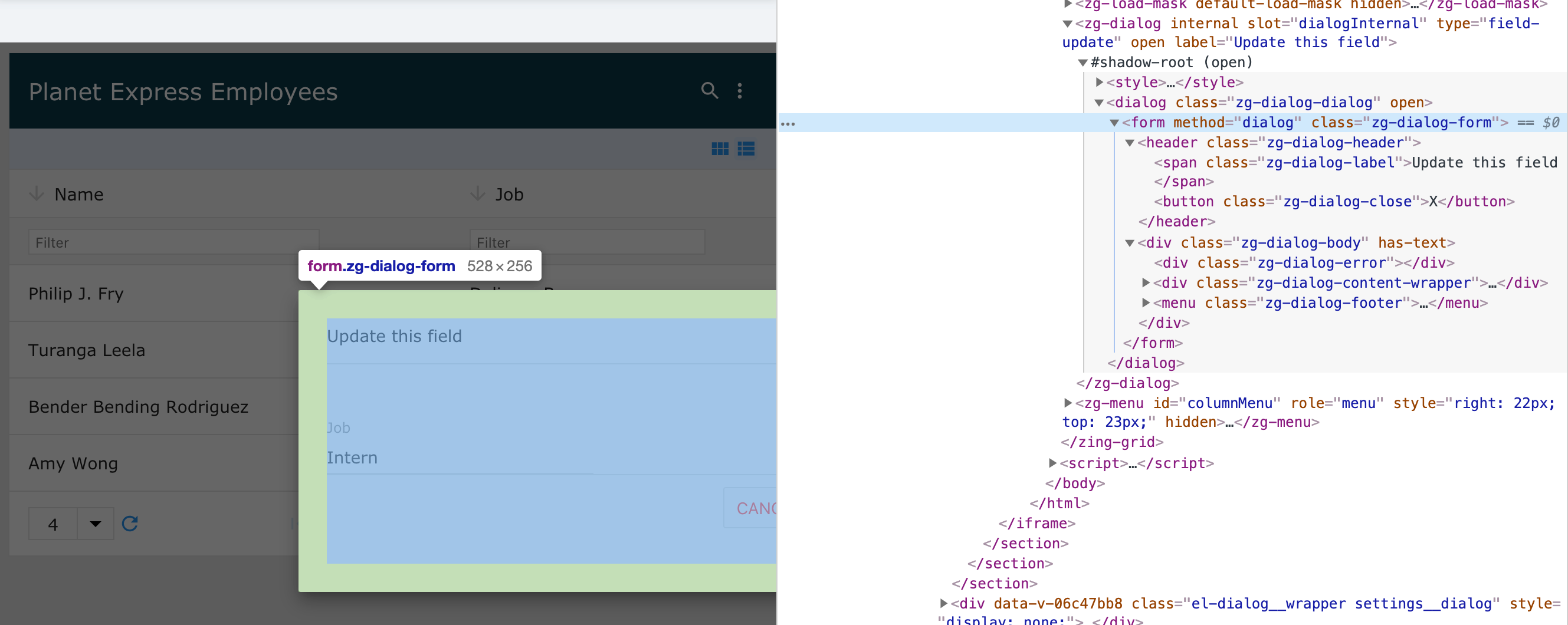Switch to card view layout
Viewport: 1568px width, 625px height.
tap(720, 148)
